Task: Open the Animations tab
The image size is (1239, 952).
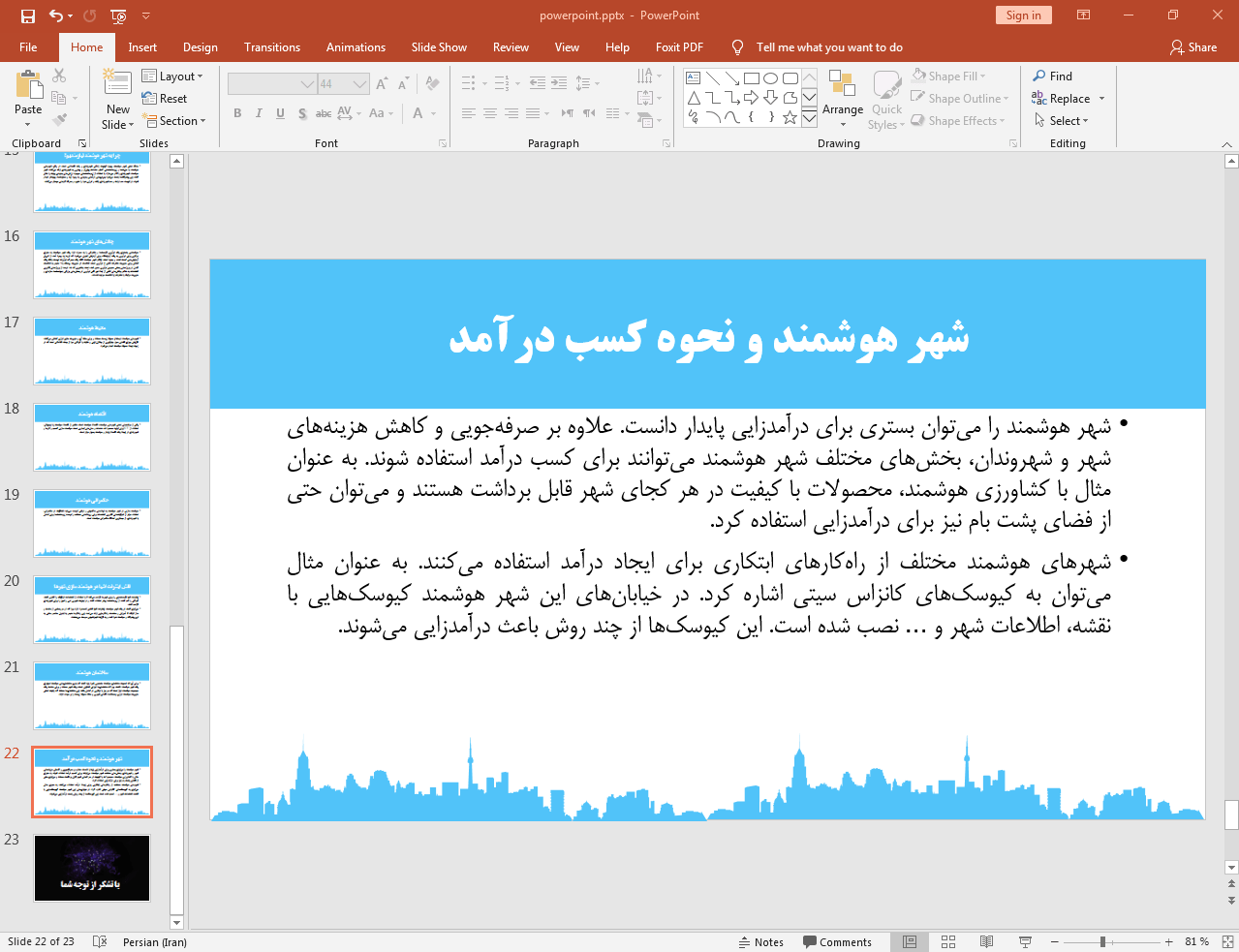Action: [356, 47]
